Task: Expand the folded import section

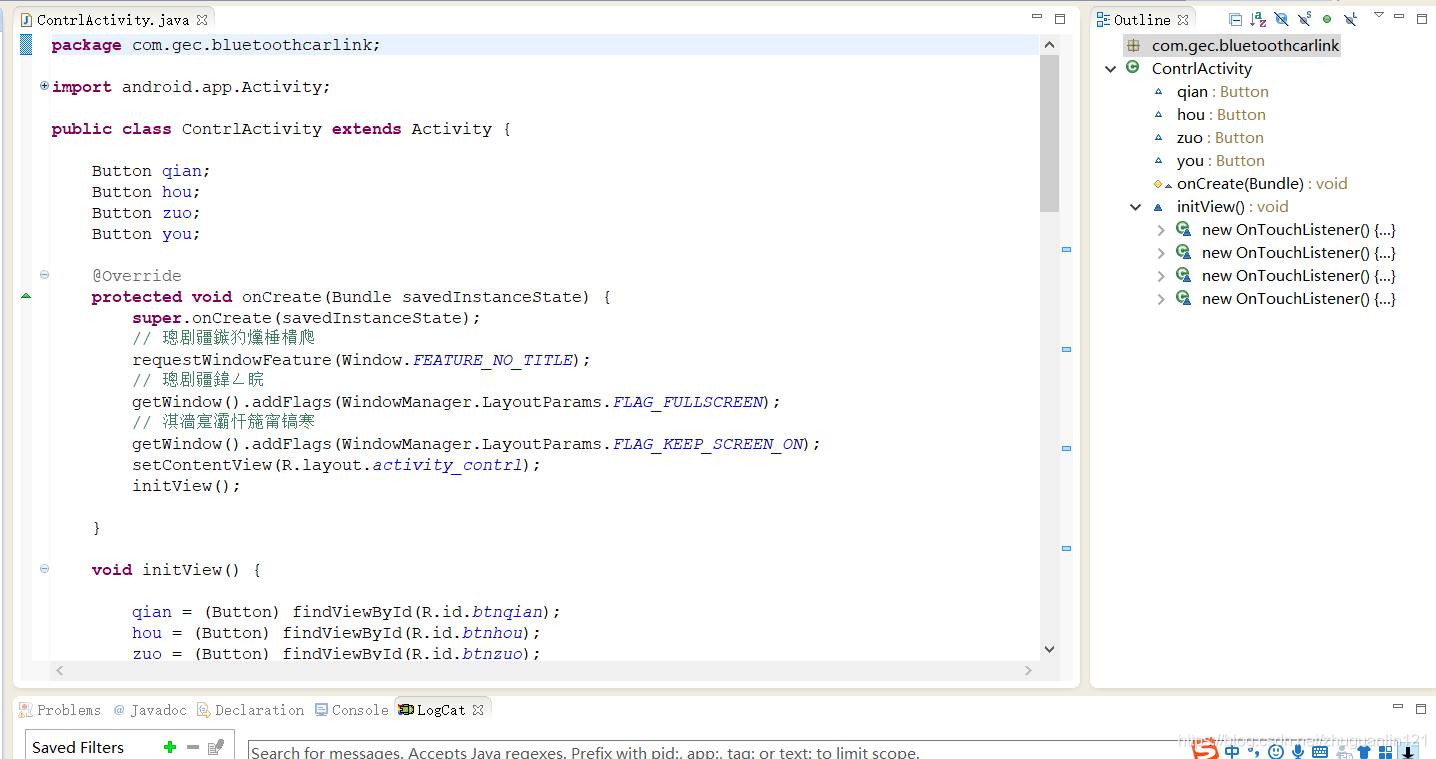Action: pos(44,86)
